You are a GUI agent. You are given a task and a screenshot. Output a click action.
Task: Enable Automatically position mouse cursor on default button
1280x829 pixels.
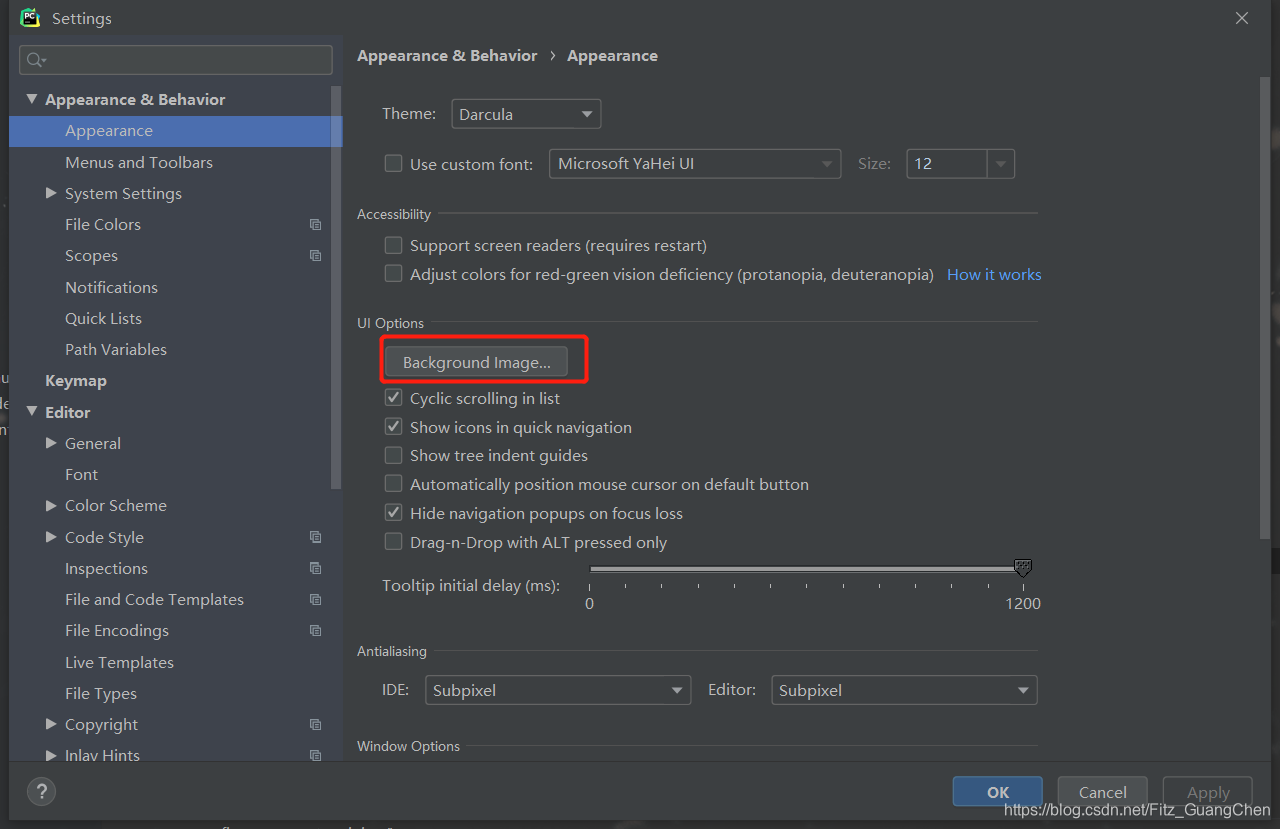394,484
